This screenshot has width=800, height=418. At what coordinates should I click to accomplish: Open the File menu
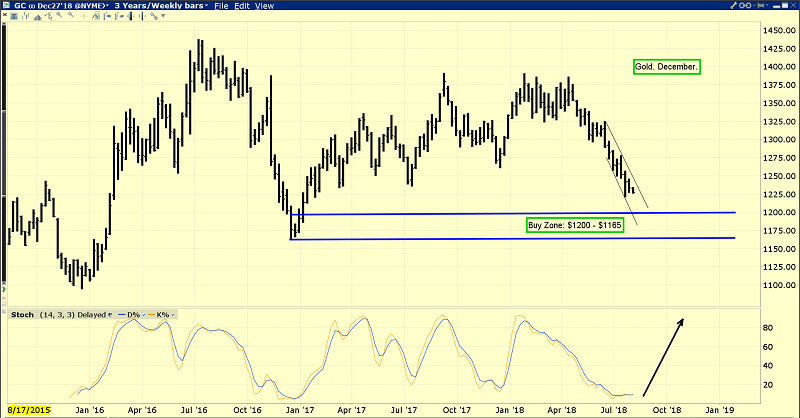pyautogui.click(x=221, y=6)
